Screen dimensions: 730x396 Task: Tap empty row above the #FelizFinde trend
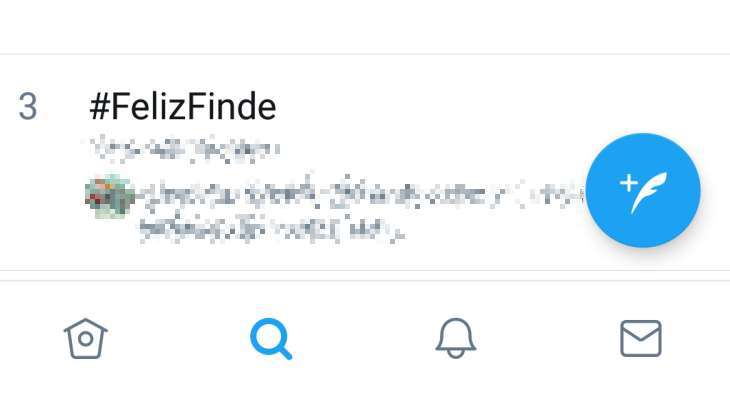click(x=365, y=27)
